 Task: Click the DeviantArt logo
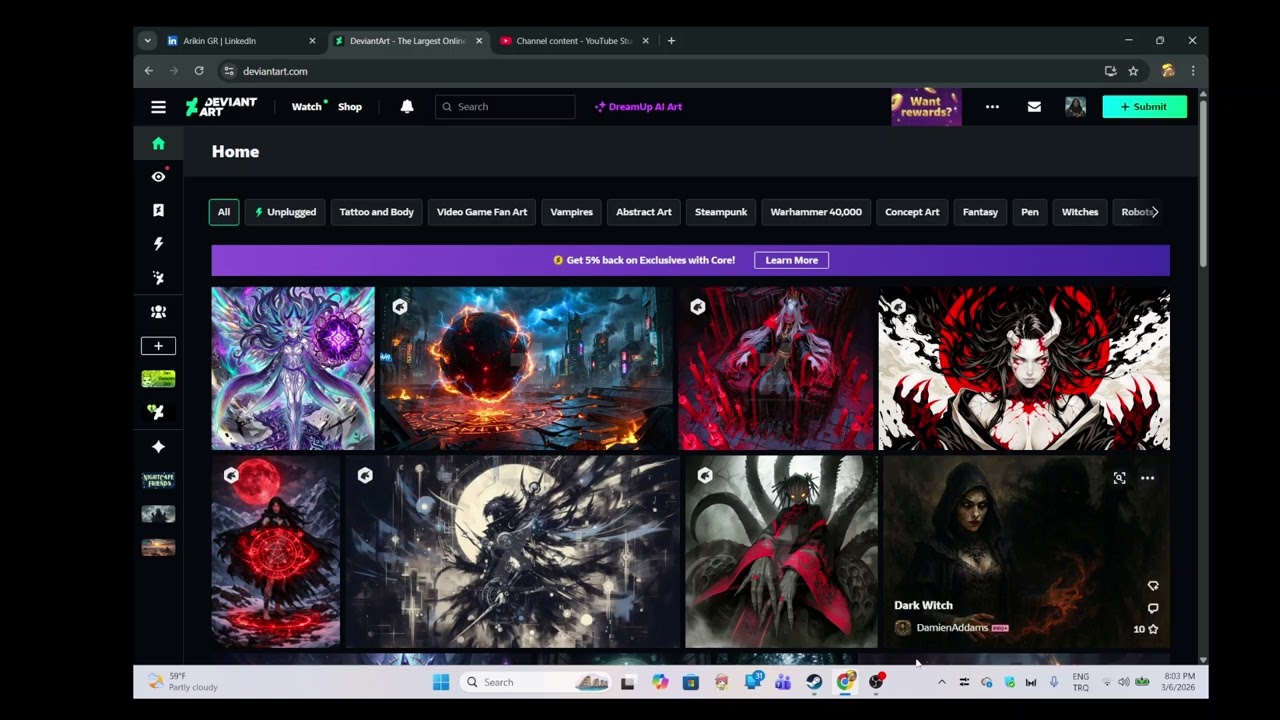[x=221, y=107]
